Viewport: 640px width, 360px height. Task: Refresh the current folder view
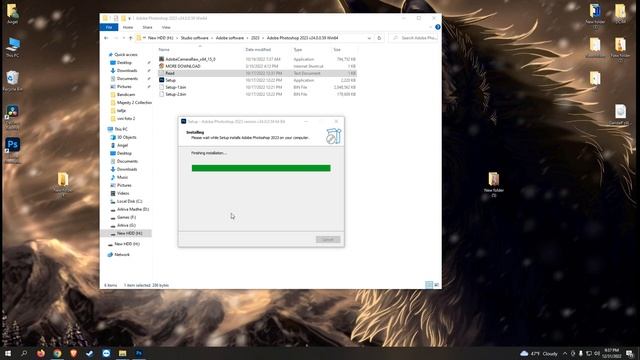click(x=379, y=38)
